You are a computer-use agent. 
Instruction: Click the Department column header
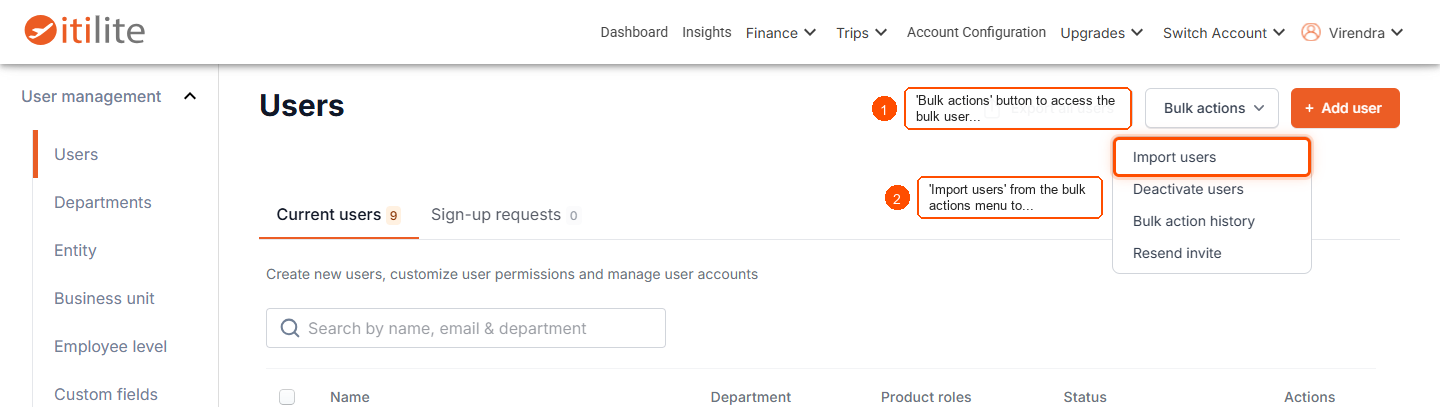(751, 397)
